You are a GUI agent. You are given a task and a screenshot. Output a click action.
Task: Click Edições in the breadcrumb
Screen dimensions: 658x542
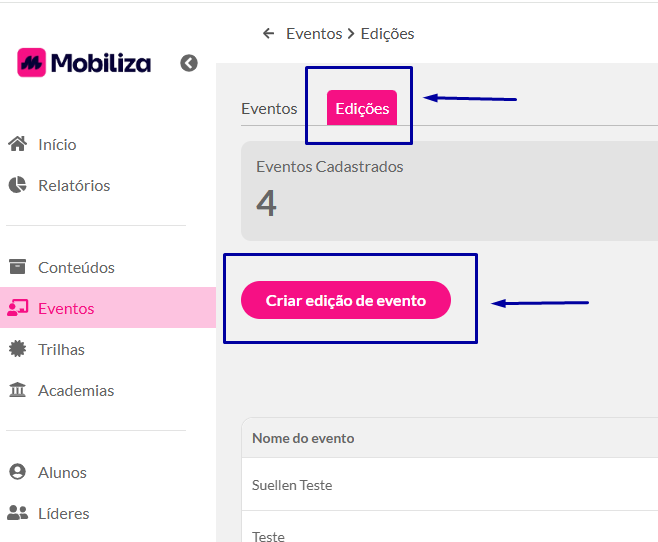tap(387, 34)
